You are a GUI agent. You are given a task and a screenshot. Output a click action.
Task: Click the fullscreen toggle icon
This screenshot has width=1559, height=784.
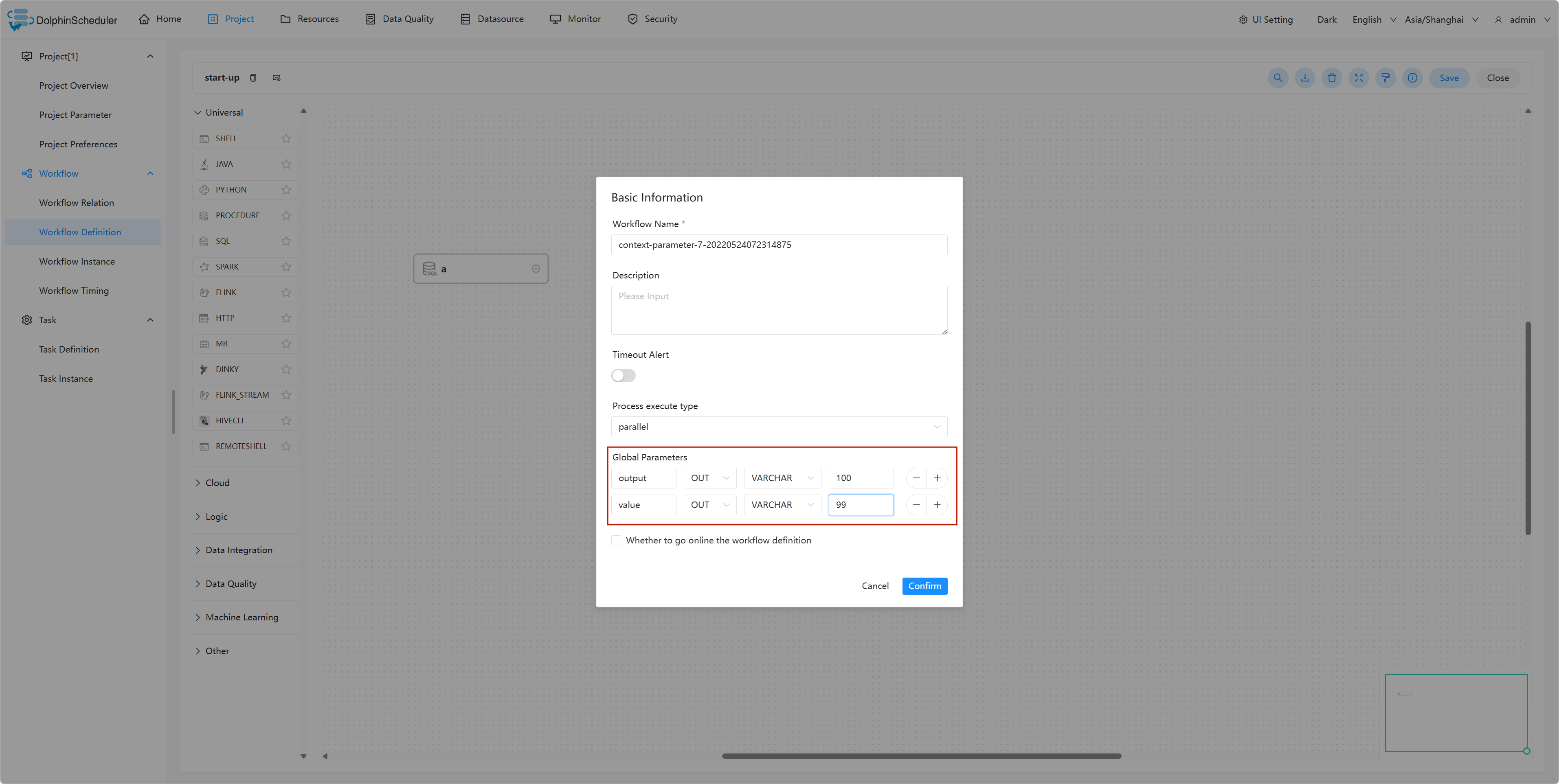tap(1359, 77)
